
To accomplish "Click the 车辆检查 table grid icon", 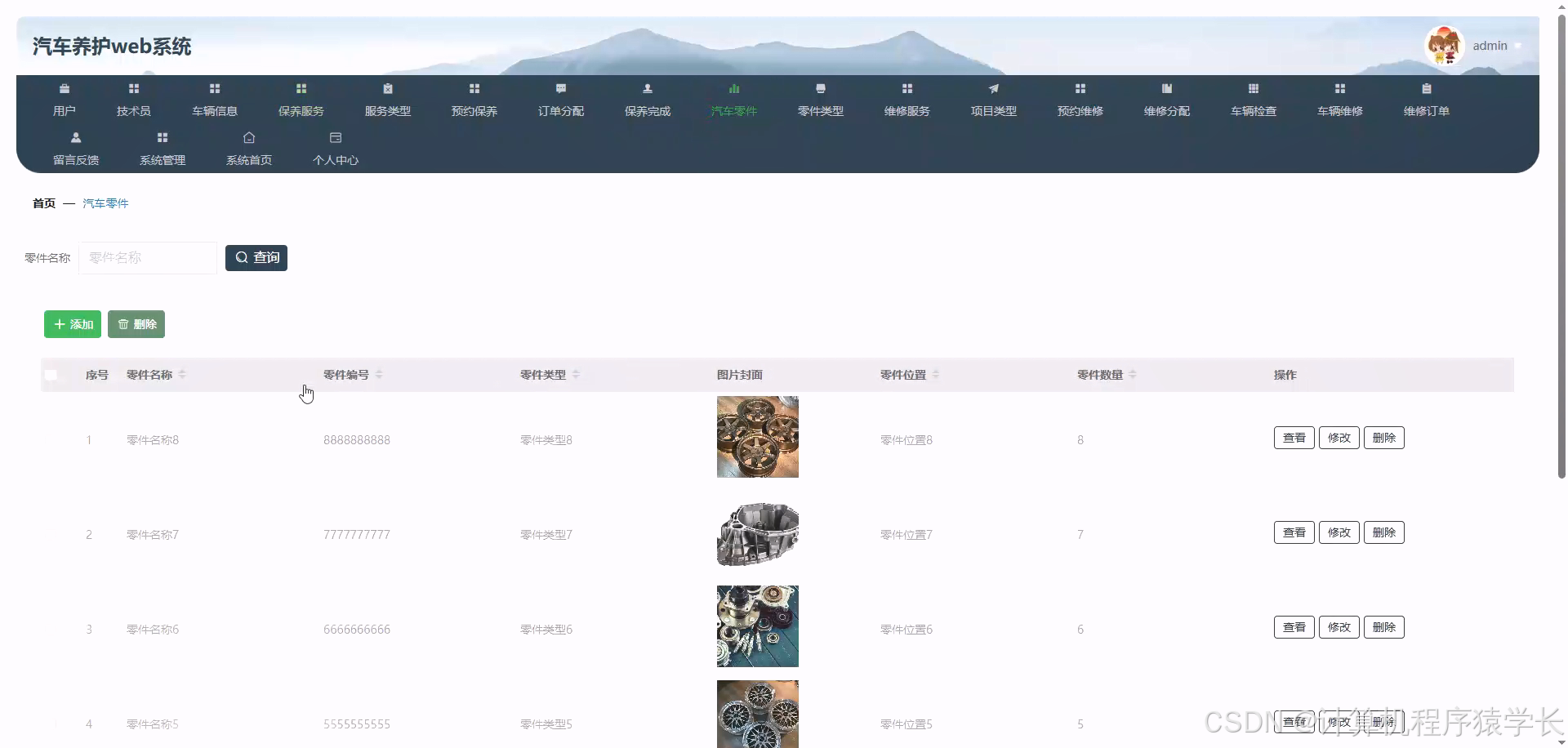I will tap(1254, 88).
